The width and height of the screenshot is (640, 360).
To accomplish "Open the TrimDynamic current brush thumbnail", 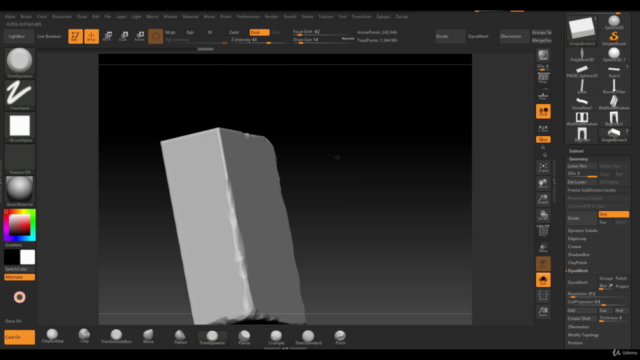I will pos(19,63).
